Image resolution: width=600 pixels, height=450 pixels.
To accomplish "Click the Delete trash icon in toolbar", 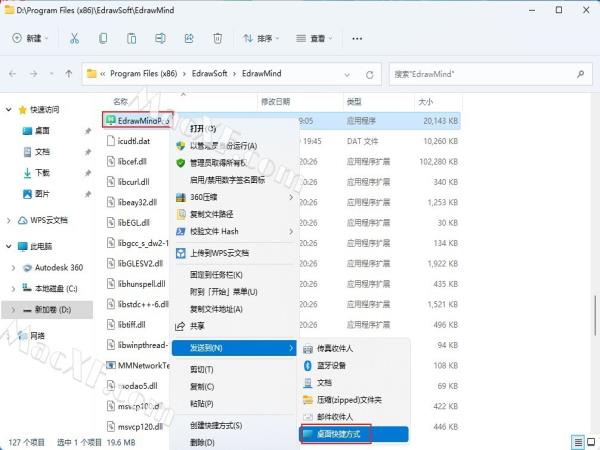I will tap(217, 38).
